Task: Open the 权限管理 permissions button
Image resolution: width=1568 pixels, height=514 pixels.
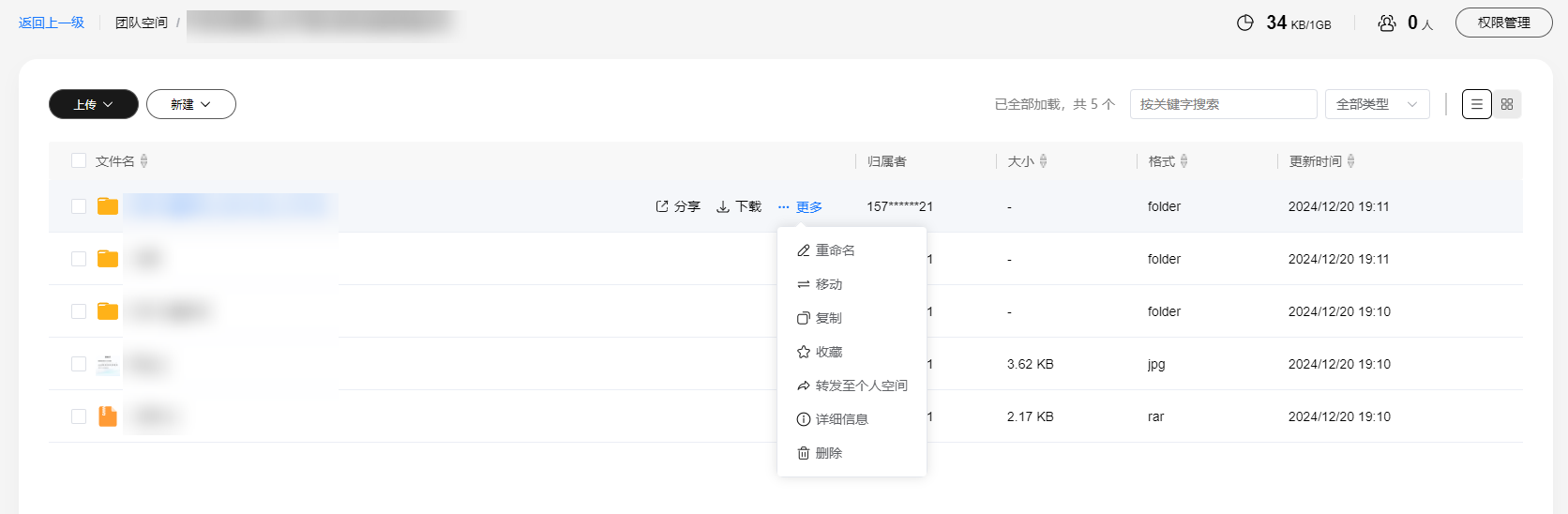Action: click(1503, 23)
